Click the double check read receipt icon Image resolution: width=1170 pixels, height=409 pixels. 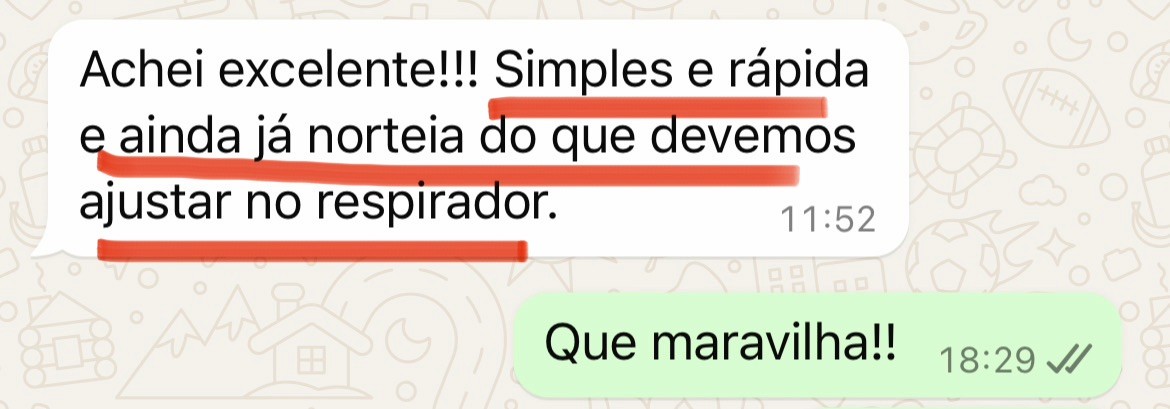(x=1069, y=360)
